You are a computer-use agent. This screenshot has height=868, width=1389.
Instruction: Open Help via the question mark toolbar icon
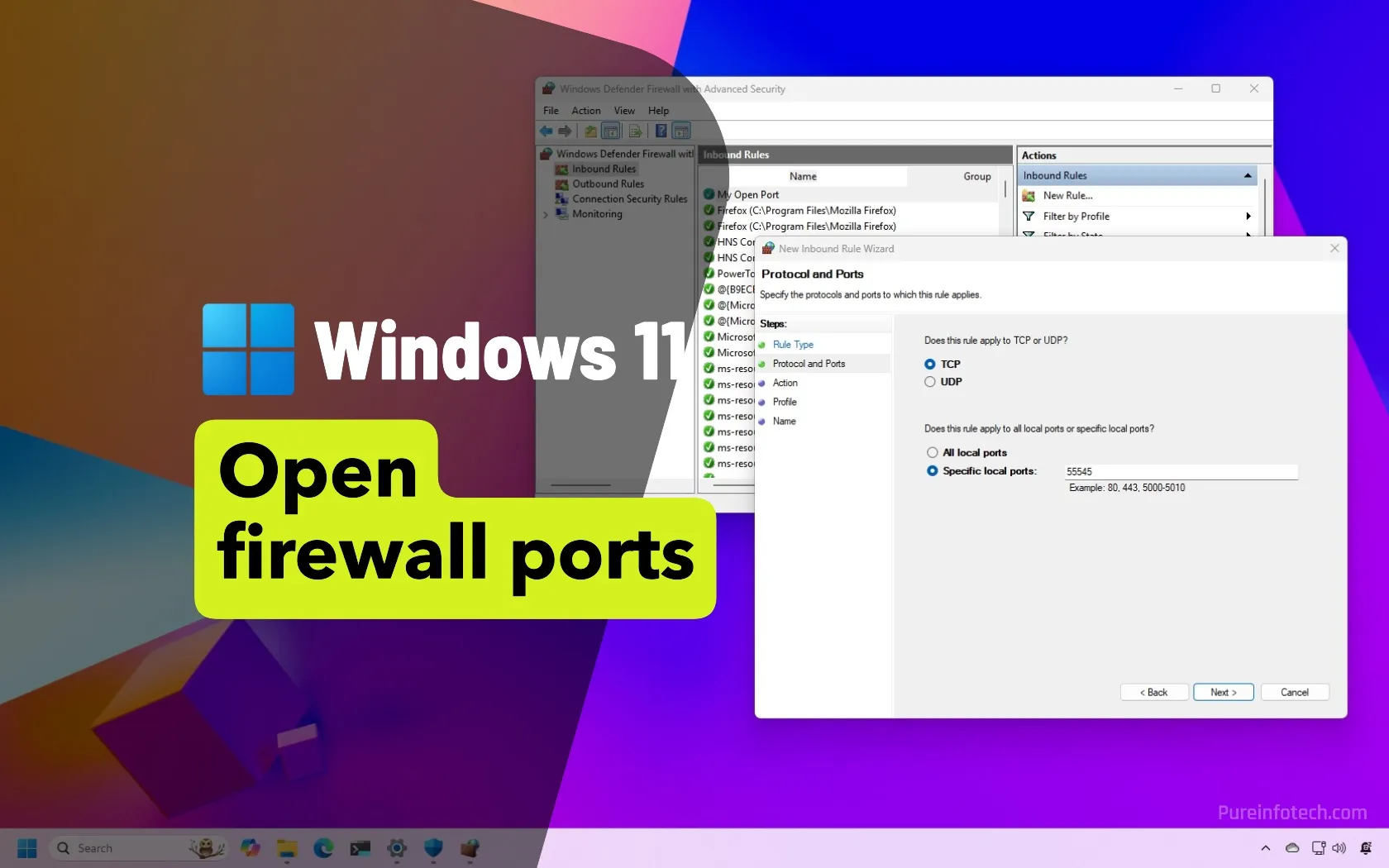(661, 131)
